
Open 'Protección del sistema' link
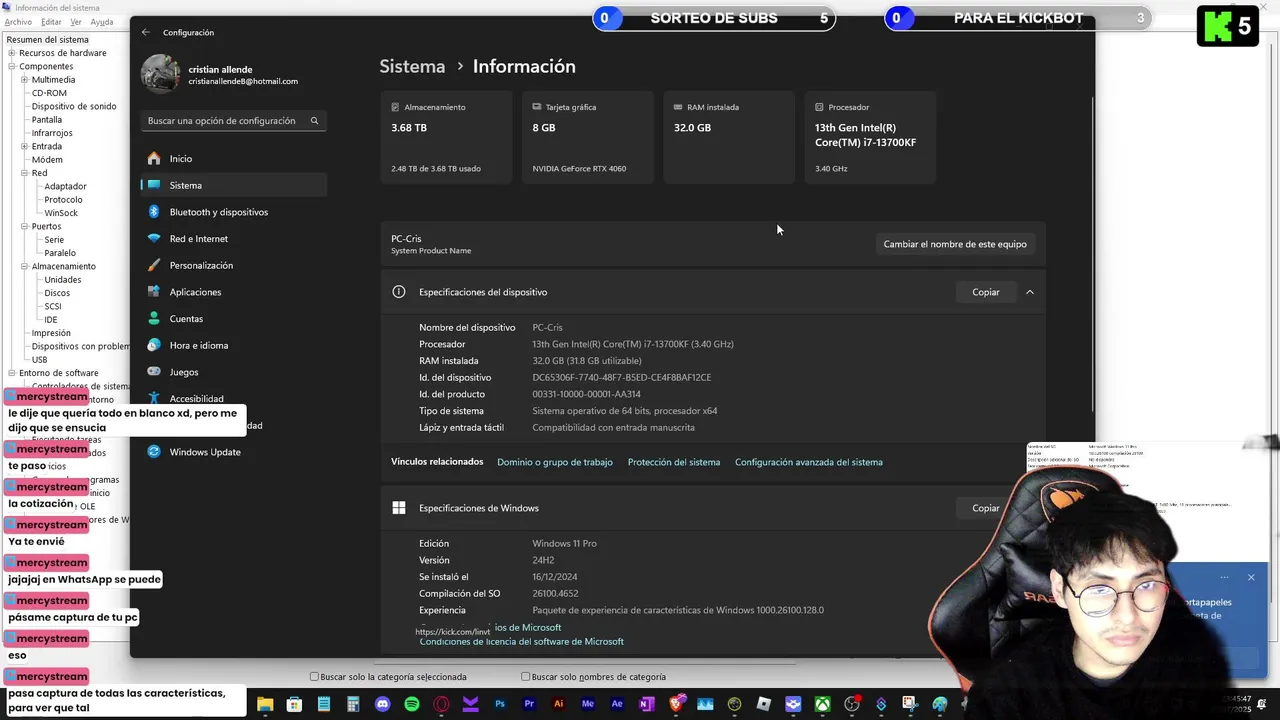(x=674, y=462)
